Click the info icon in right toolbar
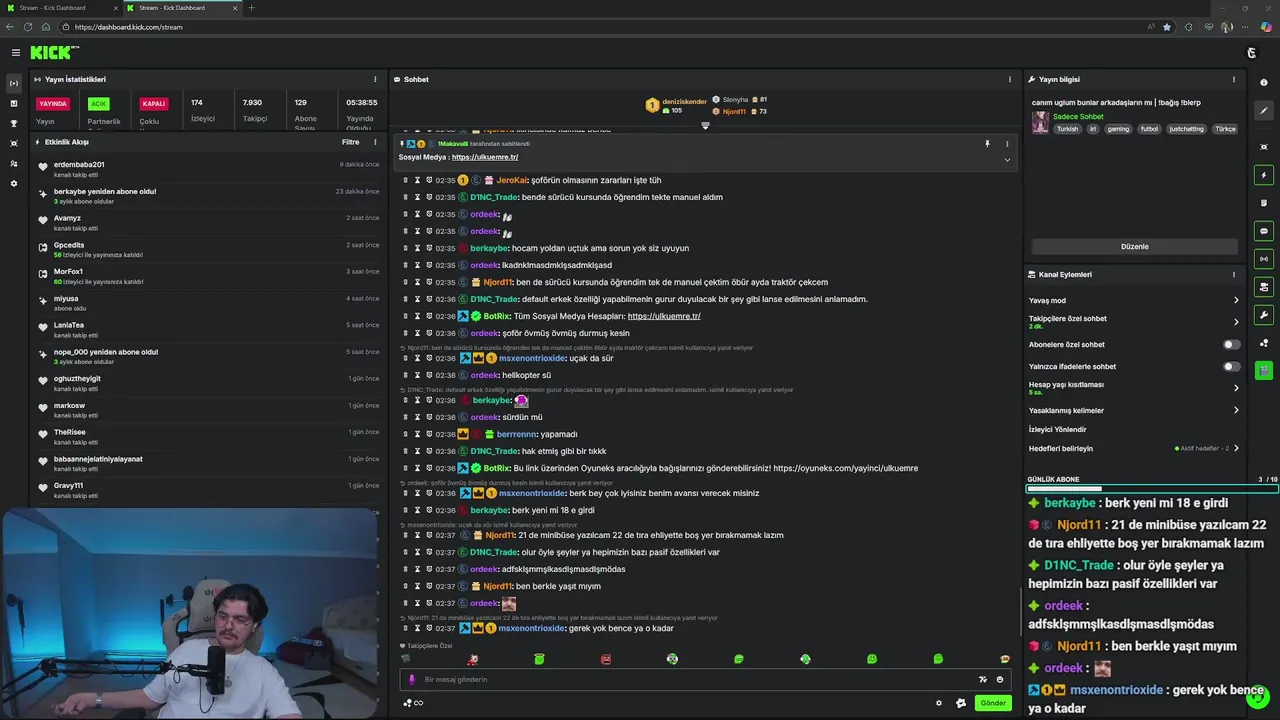Viewport: 1280px width, 720px height. [1264, 83]
